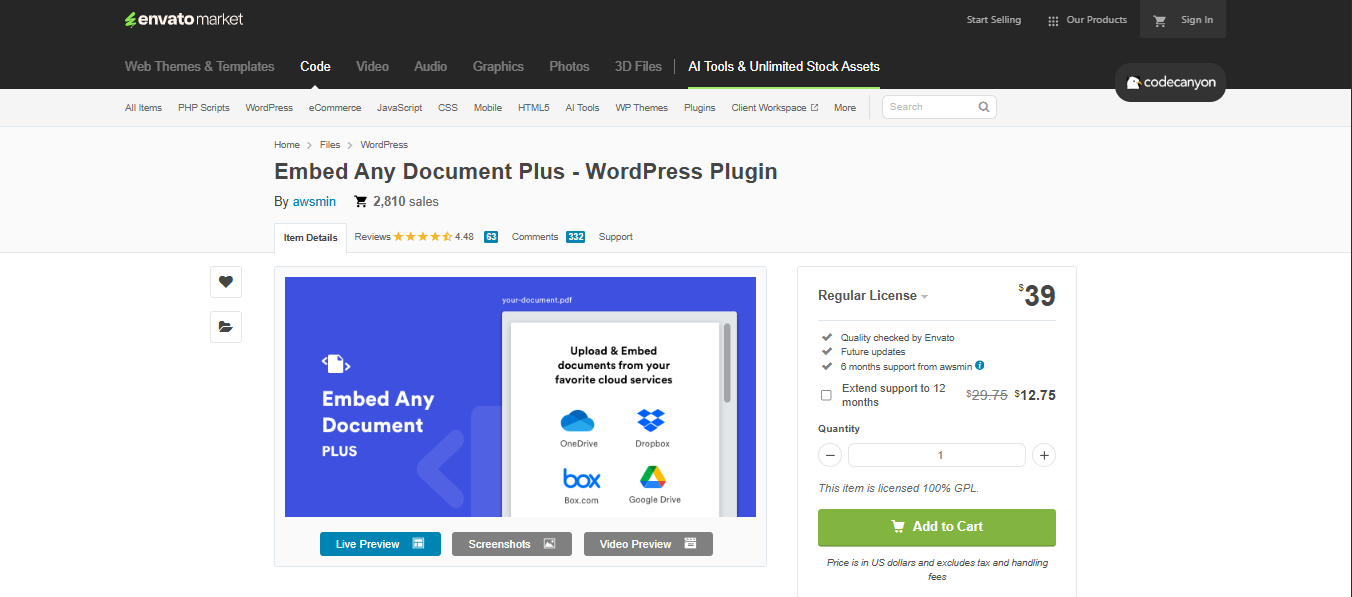Screen dimensions: 1352x597
Task: Click the CodeCanyon logo badge
Action: [1170, 83]
